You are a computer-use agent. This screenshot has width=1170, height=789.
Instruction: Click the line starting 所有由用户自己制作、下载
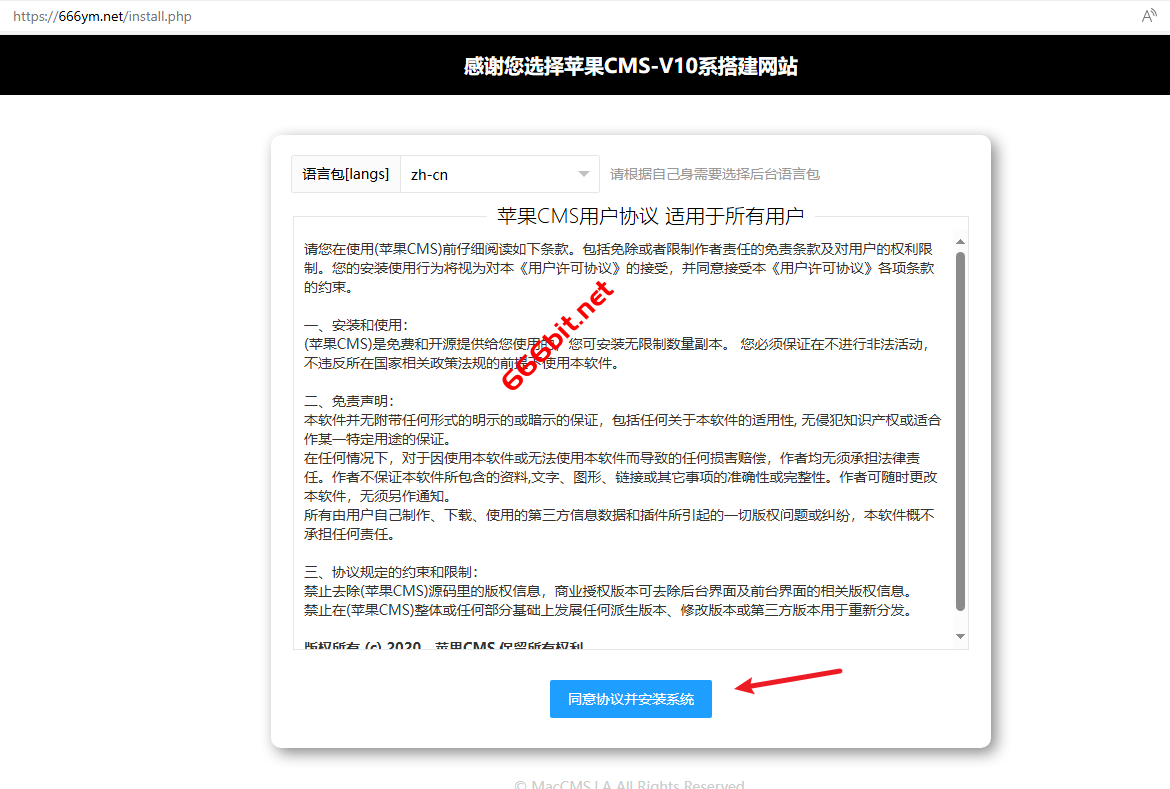coord(619,515)
